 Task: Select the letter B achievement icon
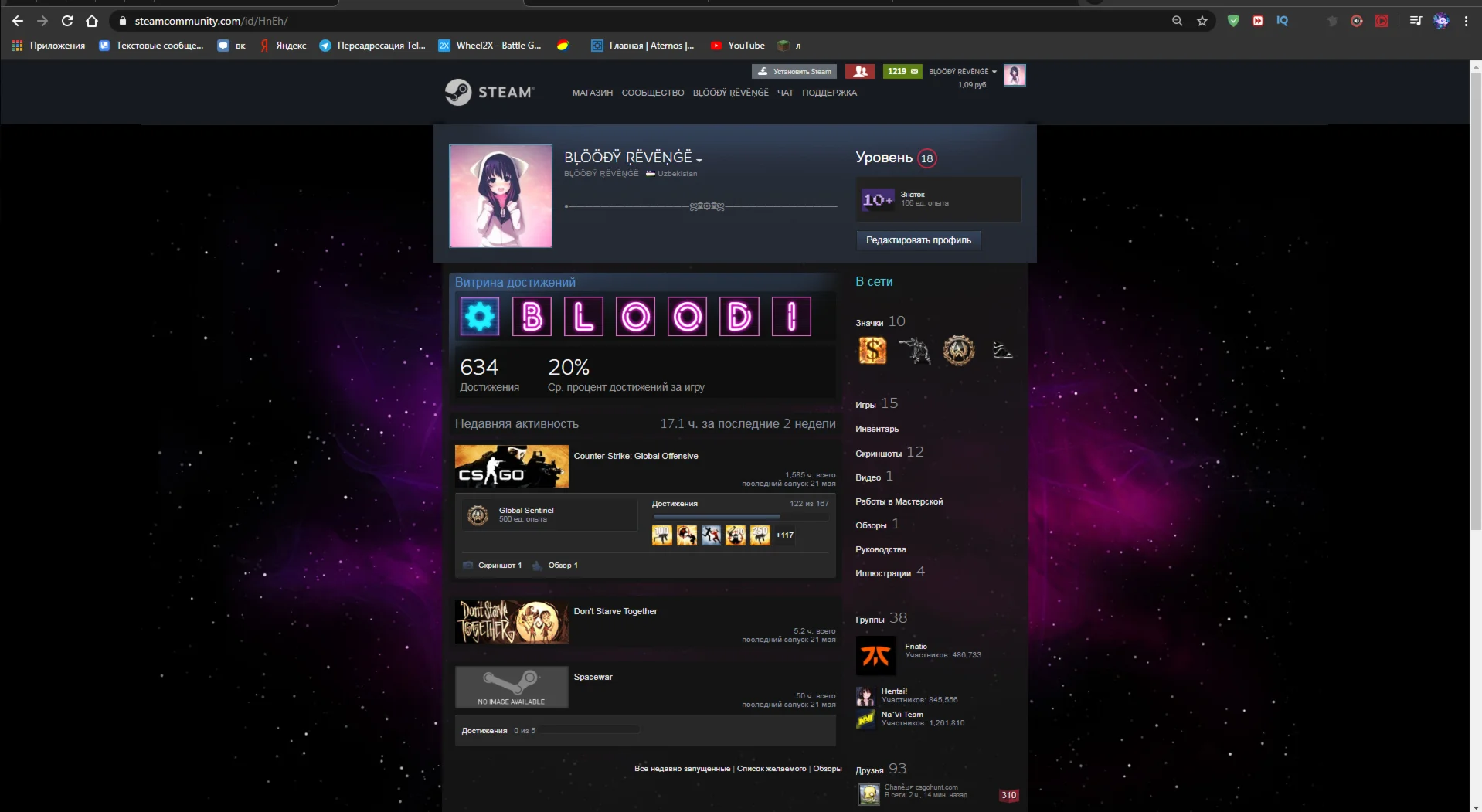point(532,317)
